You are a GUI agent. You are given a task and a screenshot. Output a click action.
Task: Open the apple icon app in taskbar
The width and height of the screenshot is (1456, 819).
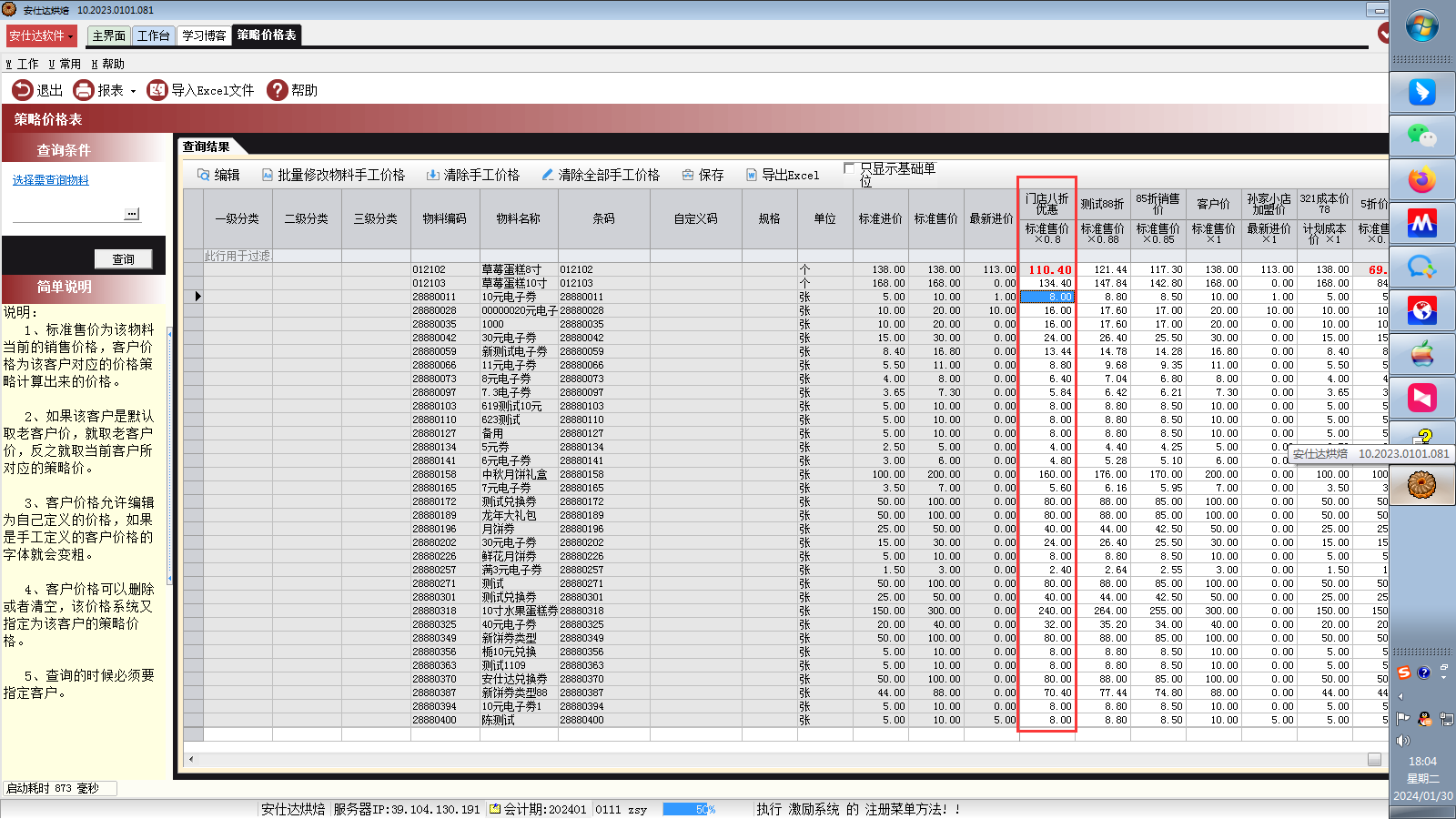pyautogui.click(x=1422, y=354)
